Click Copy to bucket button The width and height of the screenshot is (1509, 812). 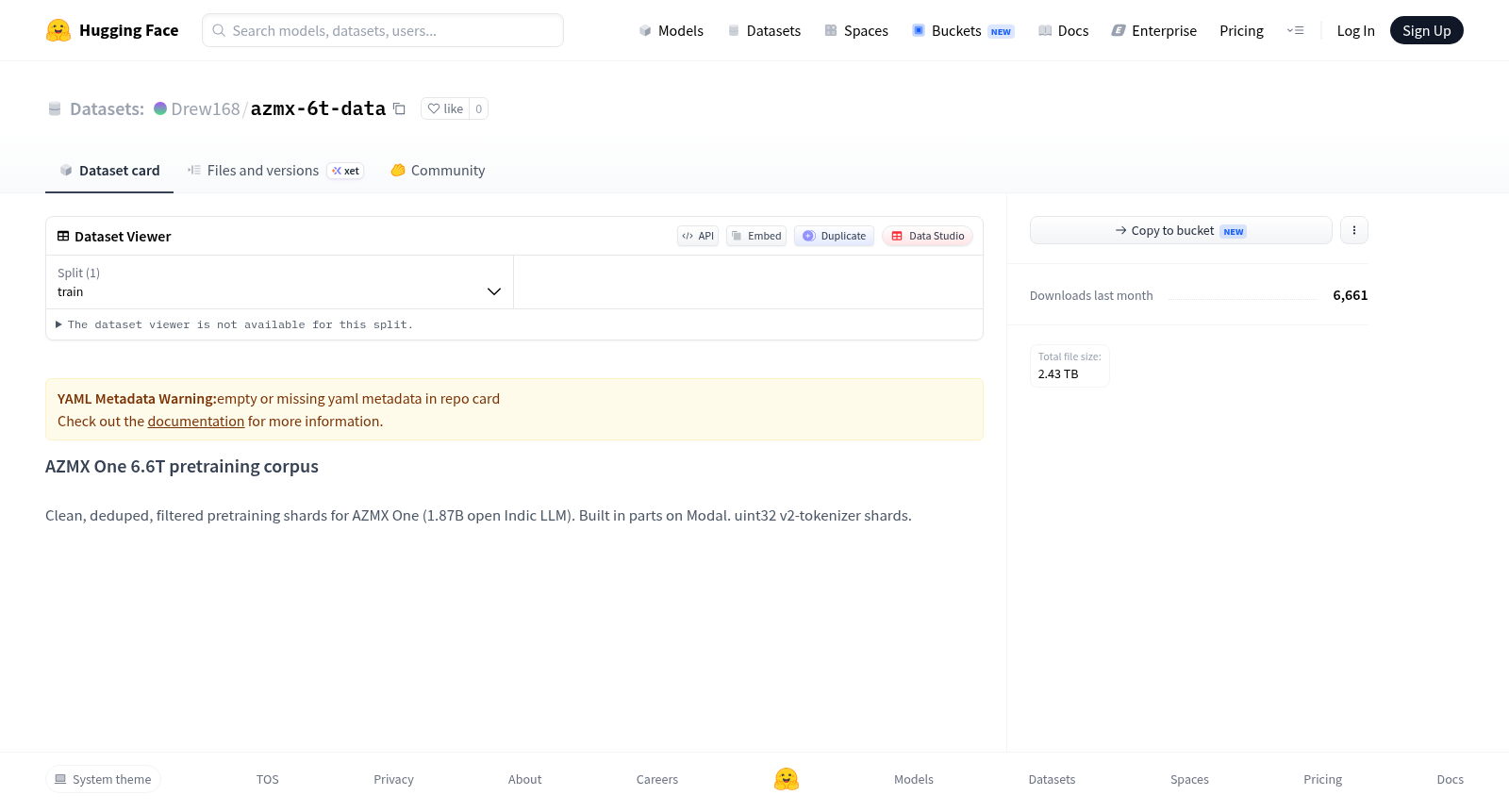tap(1181, 230)
